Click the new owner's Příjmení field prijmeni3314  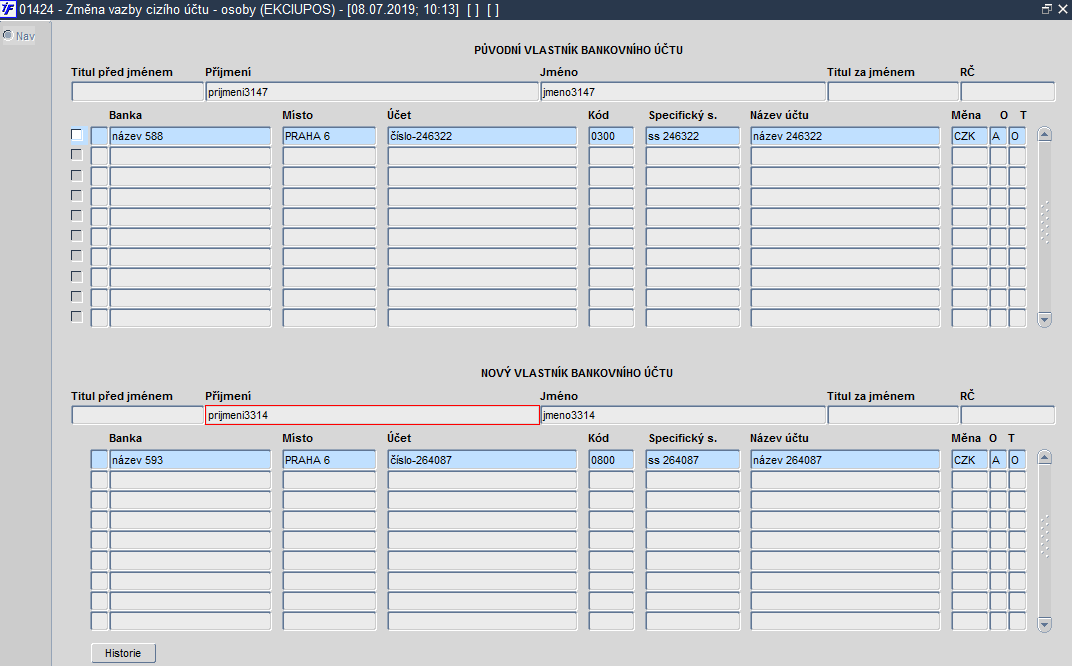[x=372, y=415]
